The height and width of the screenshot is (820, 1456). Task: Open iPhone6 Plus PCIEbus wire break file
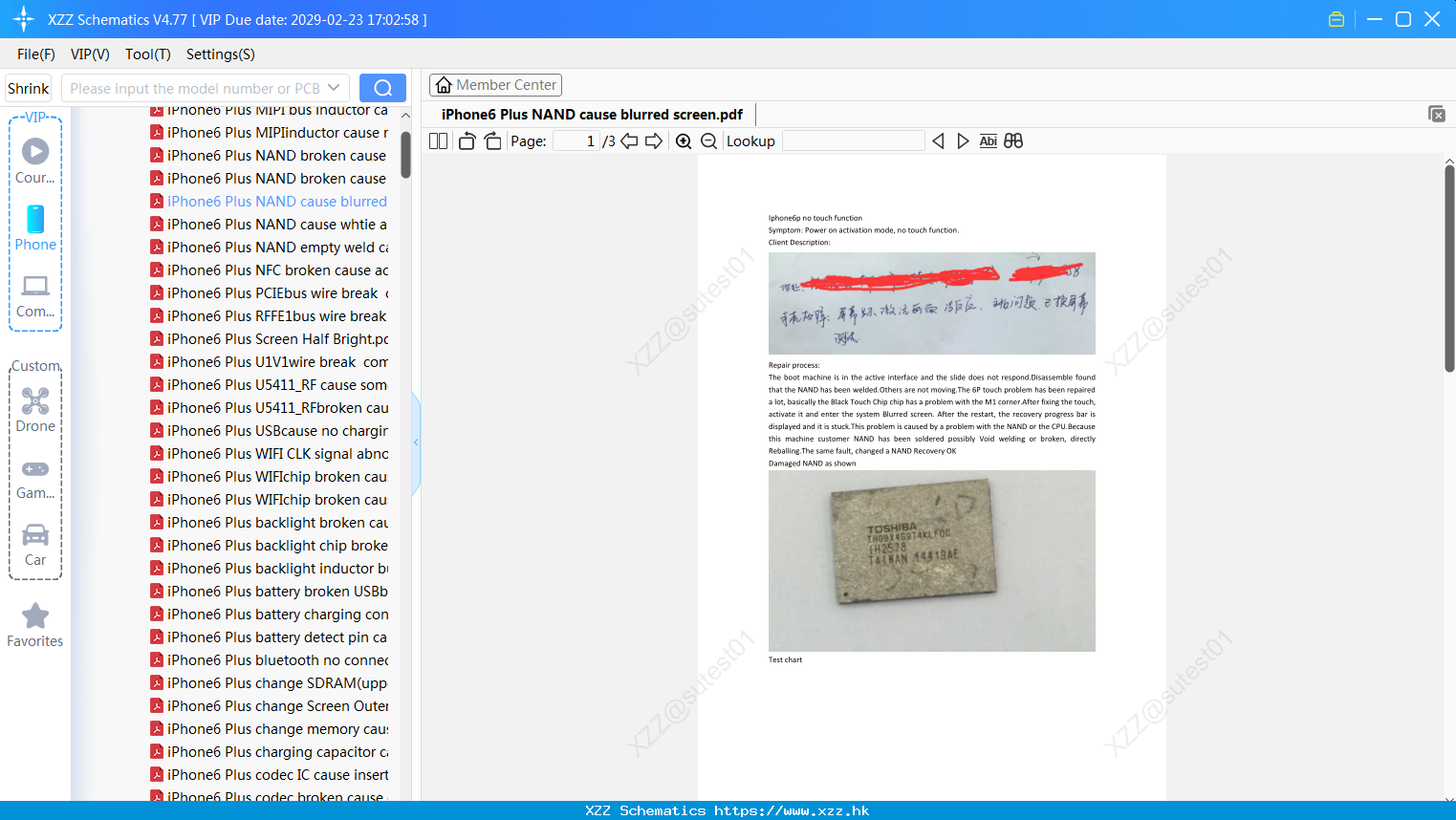(269, 293)
